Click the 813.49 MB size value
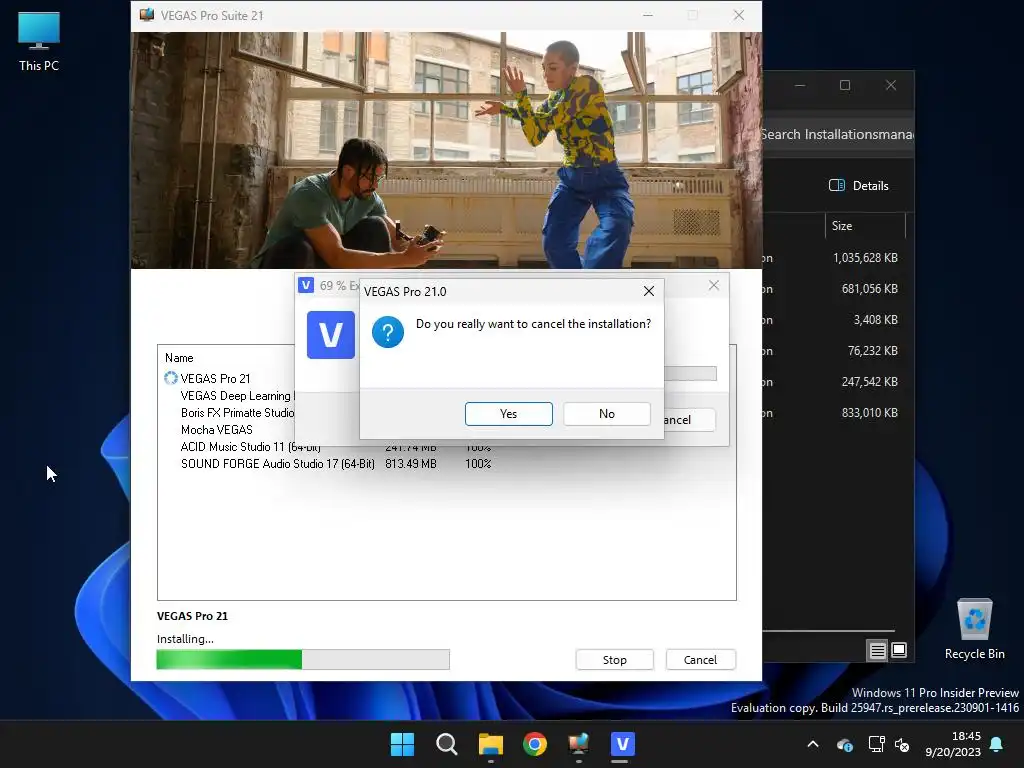The image size is (1024, 768). (411, 464)
